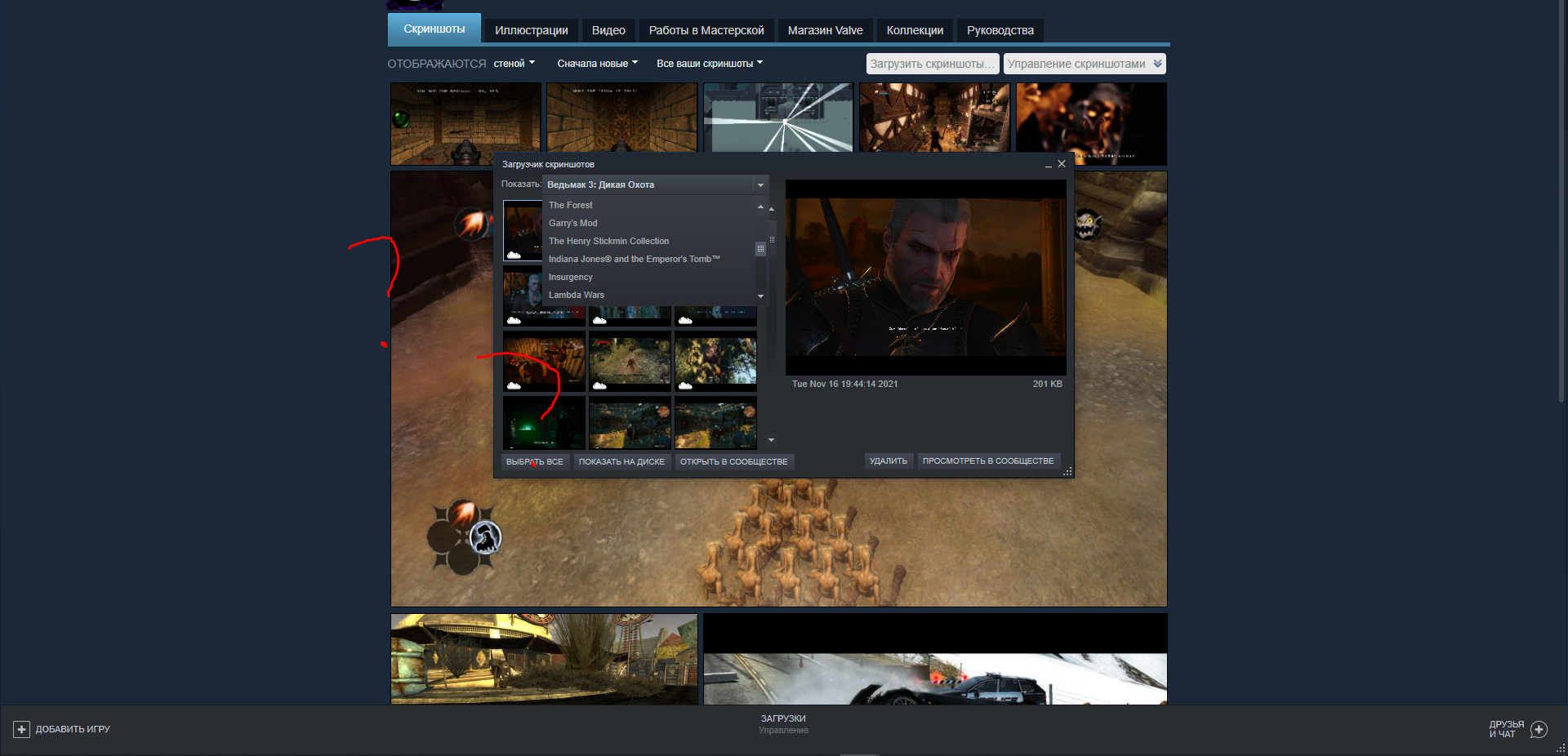Viewport: 1568px width, 756px height.
Task: Click the thumbnail grid scroll-down arrow
Action: pyautogui.click(x=772, y=440)
